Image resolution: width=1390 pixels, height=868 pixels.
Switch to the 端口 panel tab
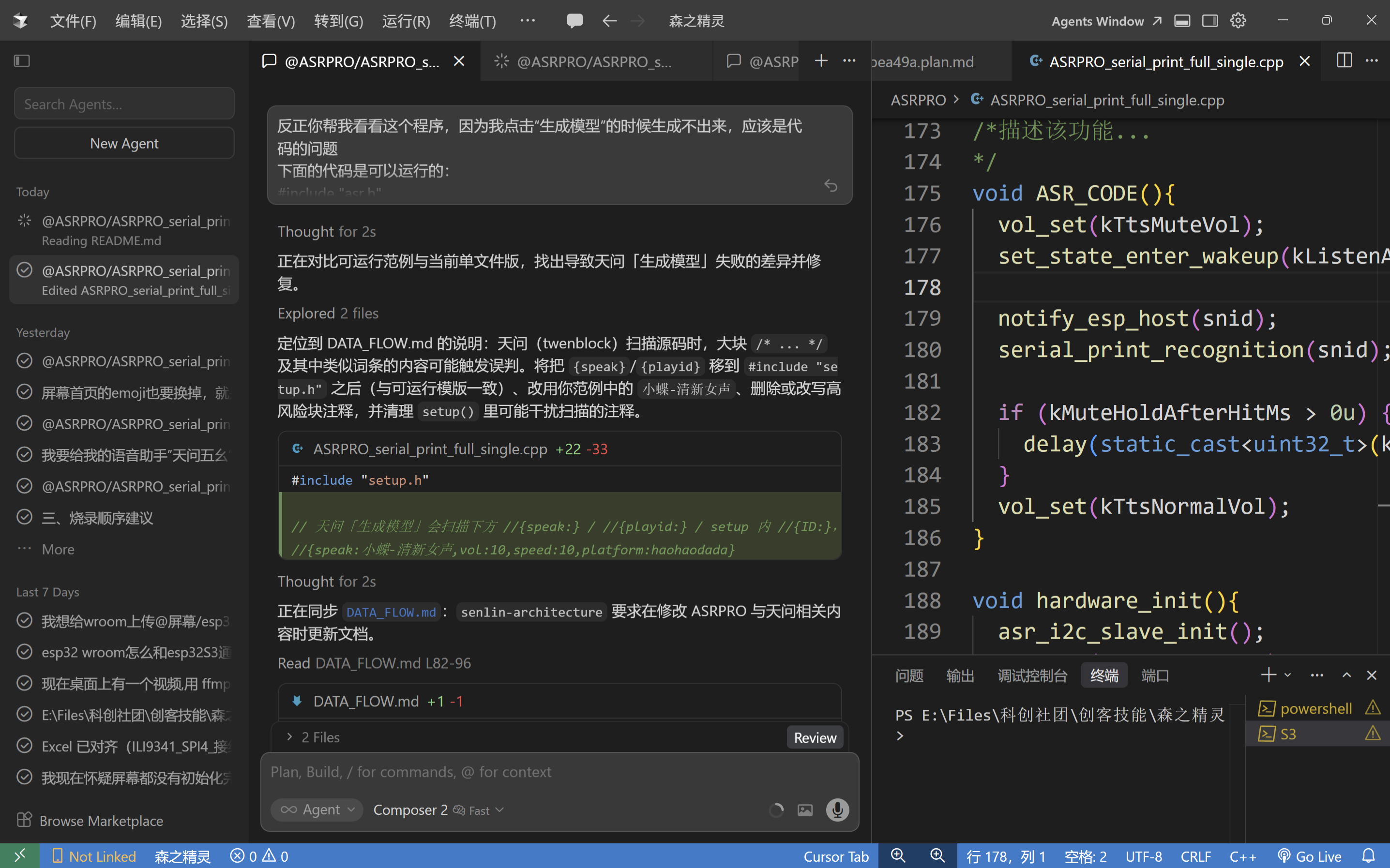[1155, 676]
